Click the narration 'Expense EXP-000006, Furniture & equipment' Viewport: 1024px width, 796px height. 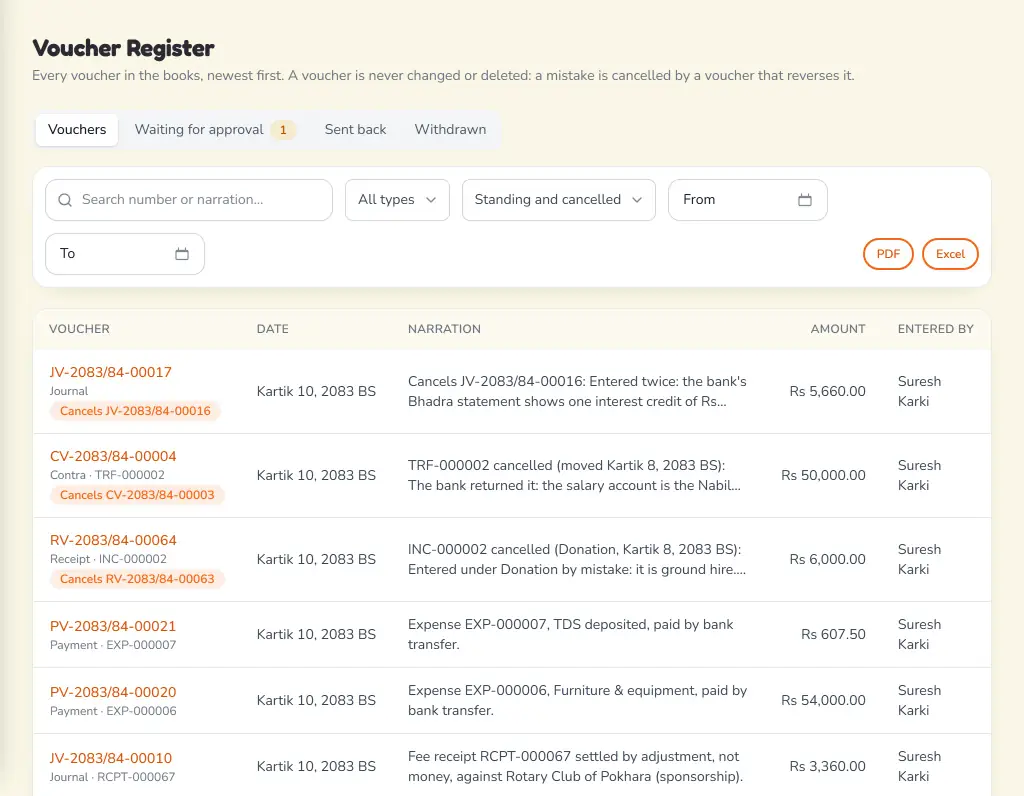577,701
